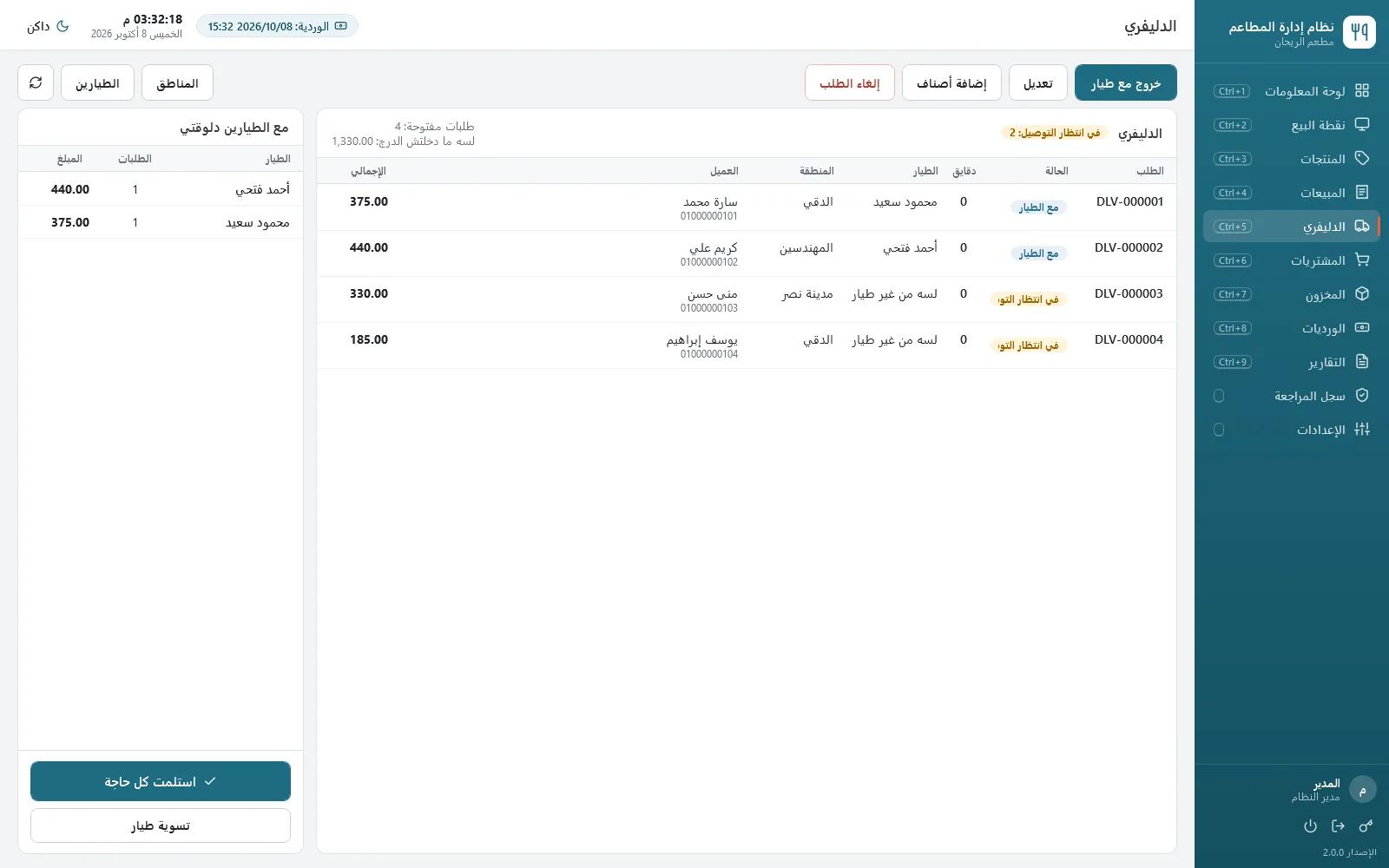Select order DLV-000001
This screenshot has height=868, width=1389.
[x=747, y=207]
